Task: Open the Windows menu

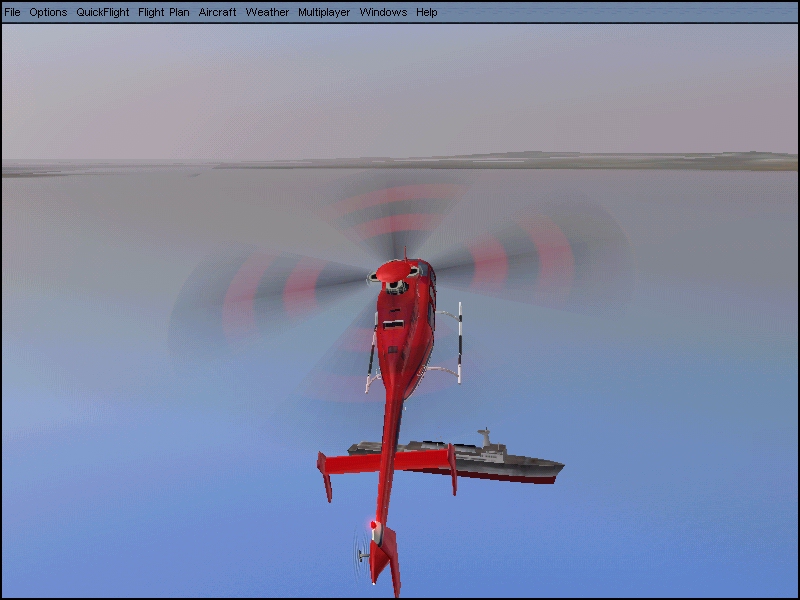Action: tap(383, 12)
